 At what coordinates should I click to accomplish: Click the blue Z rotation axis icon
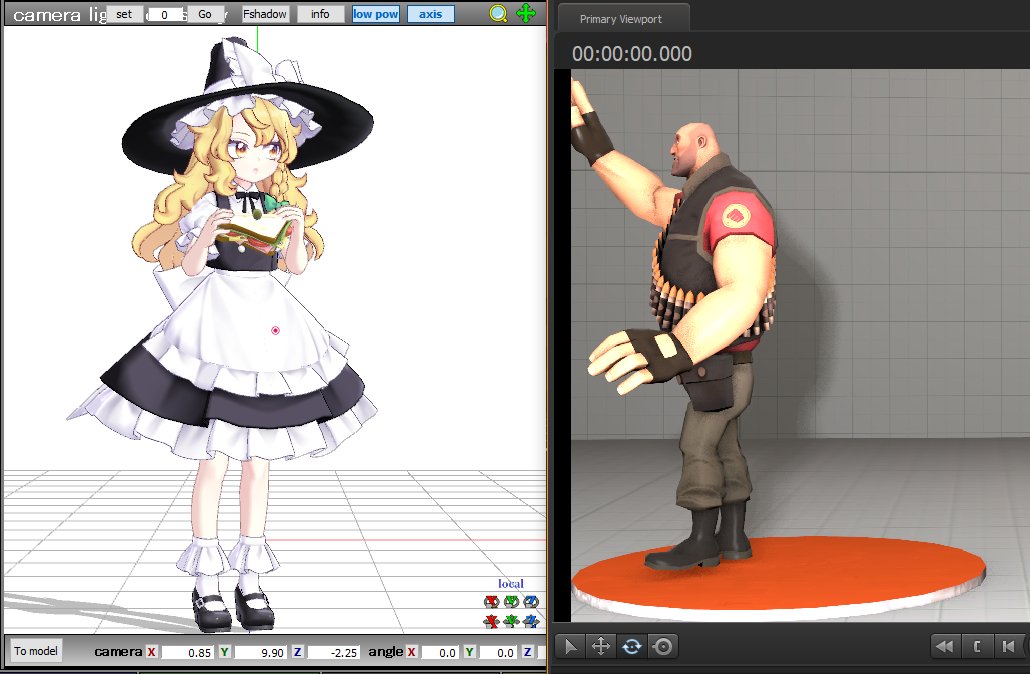click(531, 602)
